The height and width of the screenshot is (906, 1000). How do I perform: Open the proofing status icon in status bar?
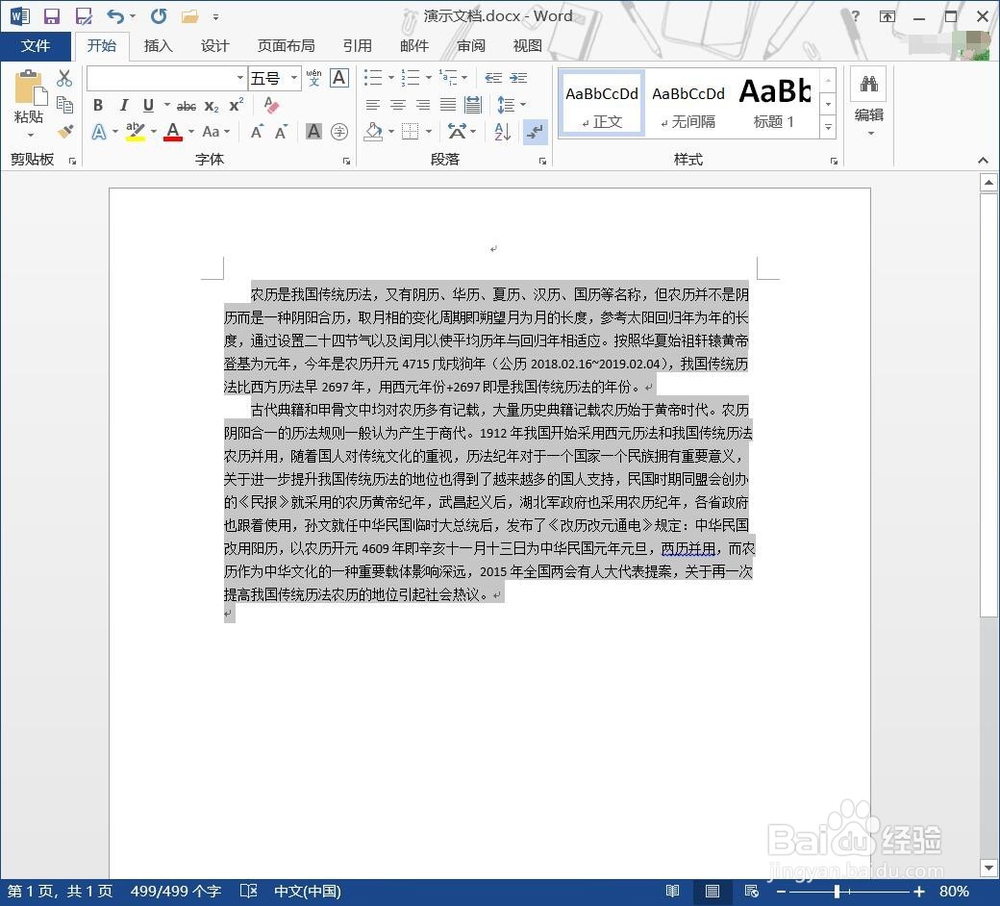pyautogui.click(x=248, y=891)
